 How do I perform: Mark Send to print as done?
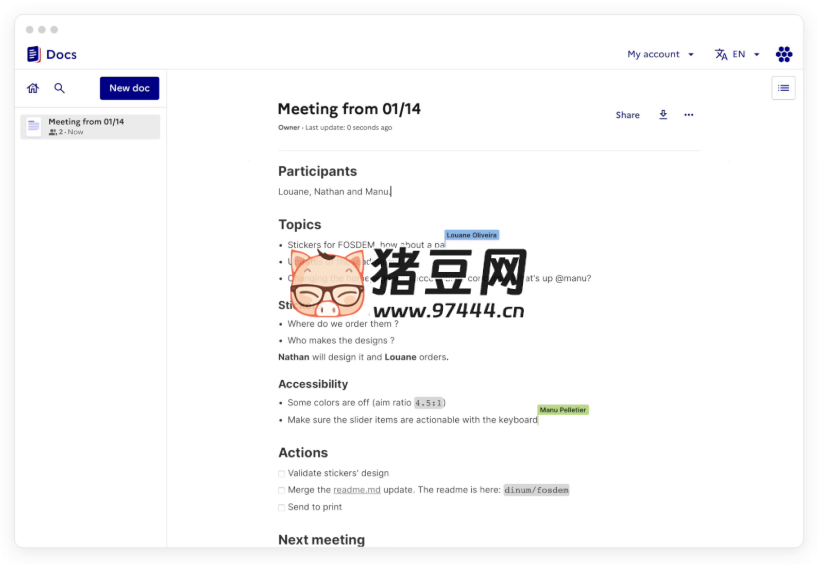282,508
